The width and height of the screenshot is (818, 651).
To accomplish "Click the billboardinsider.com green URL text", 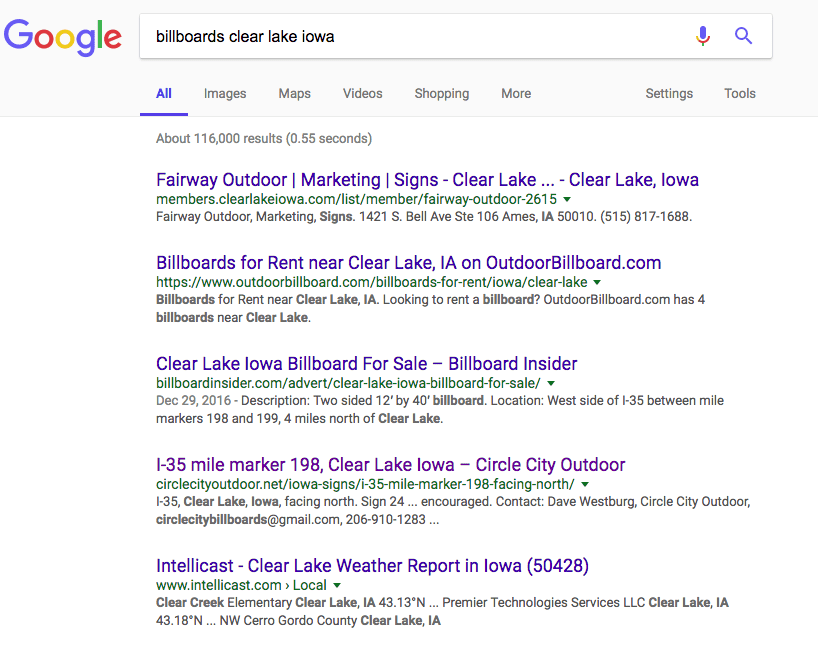I will tap(348, 383).
